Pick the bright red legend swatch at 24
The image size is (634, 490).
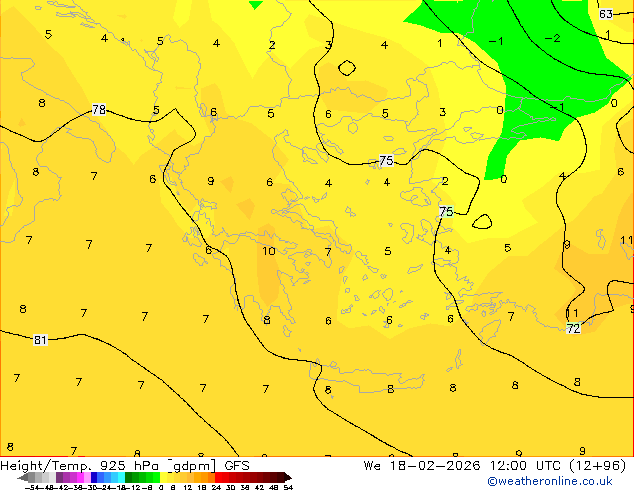tap(218, 477)
